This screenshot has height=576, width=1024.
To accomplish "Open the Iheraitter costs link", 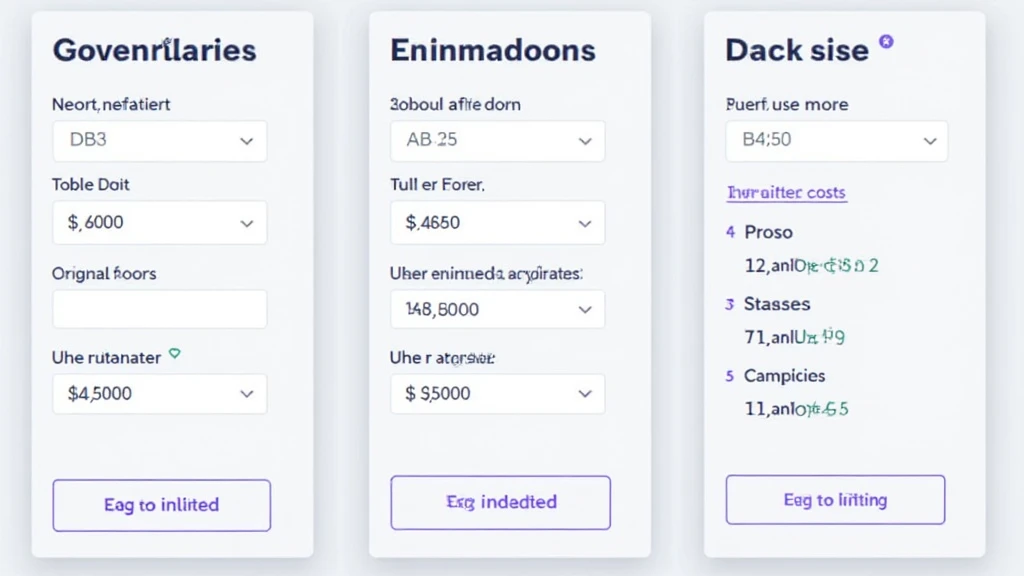I will pos(787,193).
